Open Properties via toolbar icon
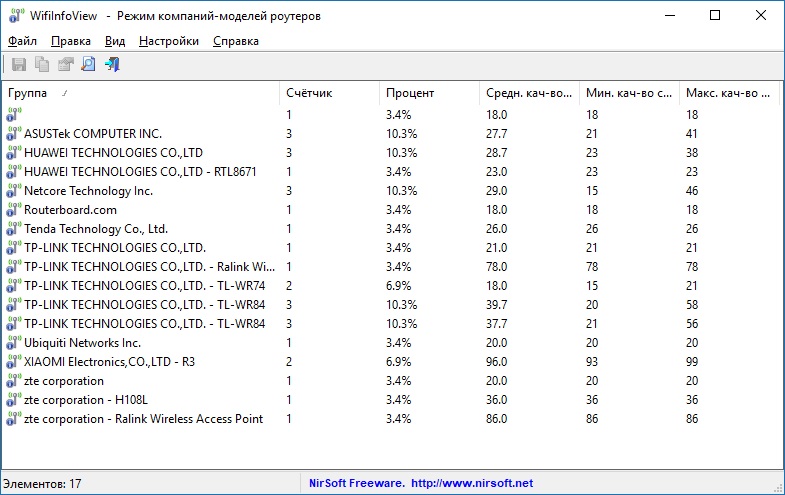This screenshot has width=785, height=495. point(66,64)
